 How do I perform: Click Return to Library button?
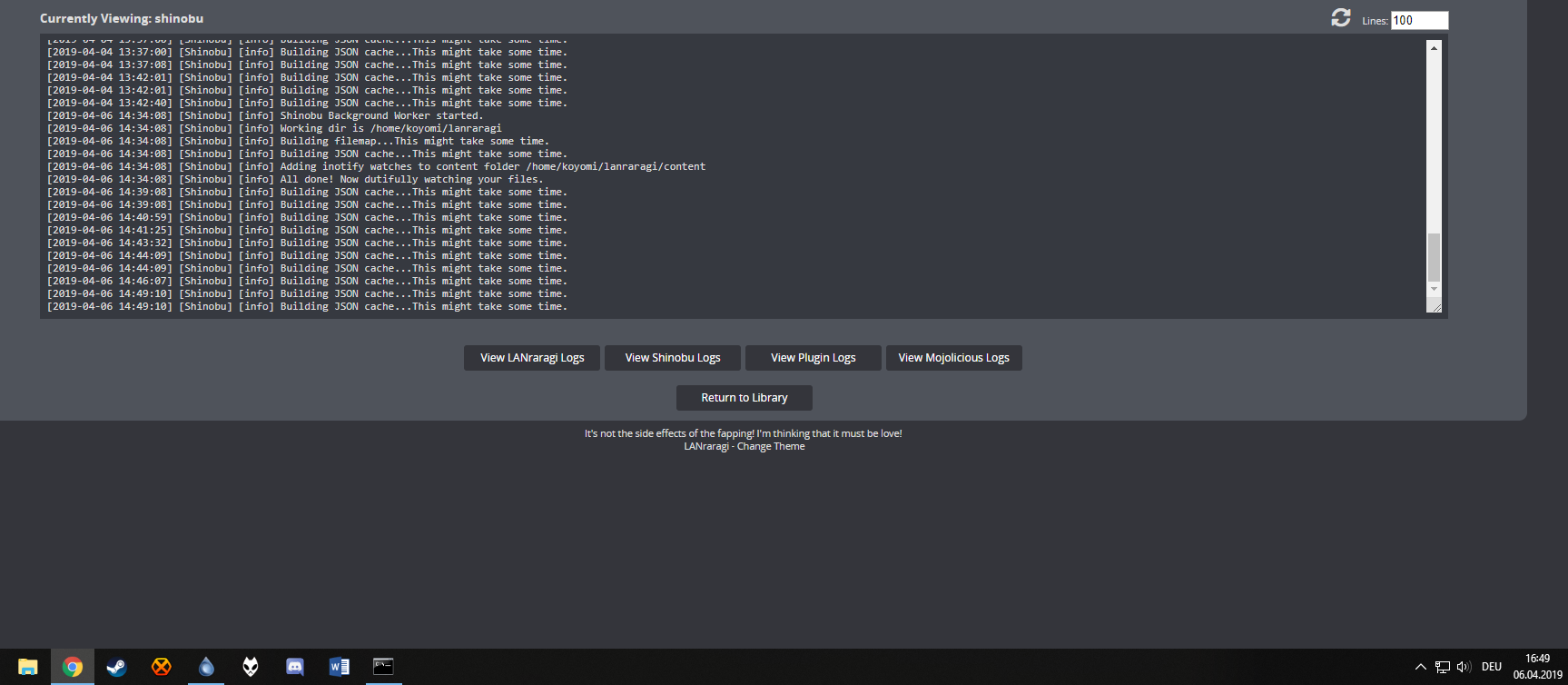coord(745,398)
